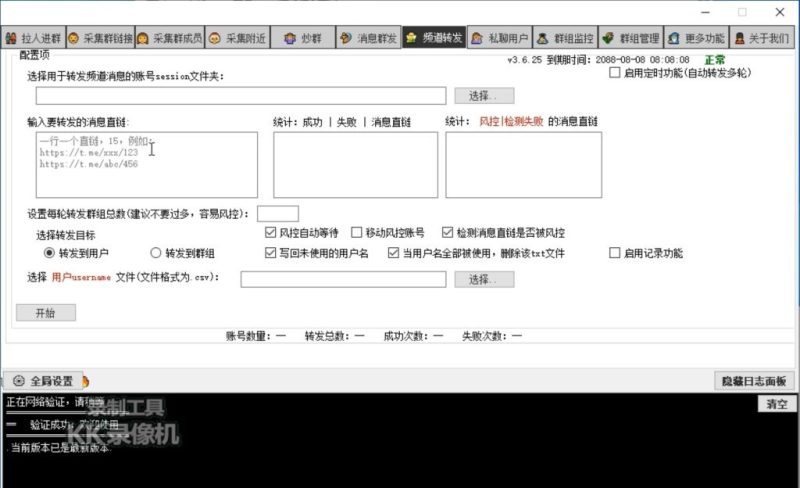The width and height of the screenshot is (800, 488).
Task: Click log line 当前版本已是最新版本
Action: click(x=59, y=448)
